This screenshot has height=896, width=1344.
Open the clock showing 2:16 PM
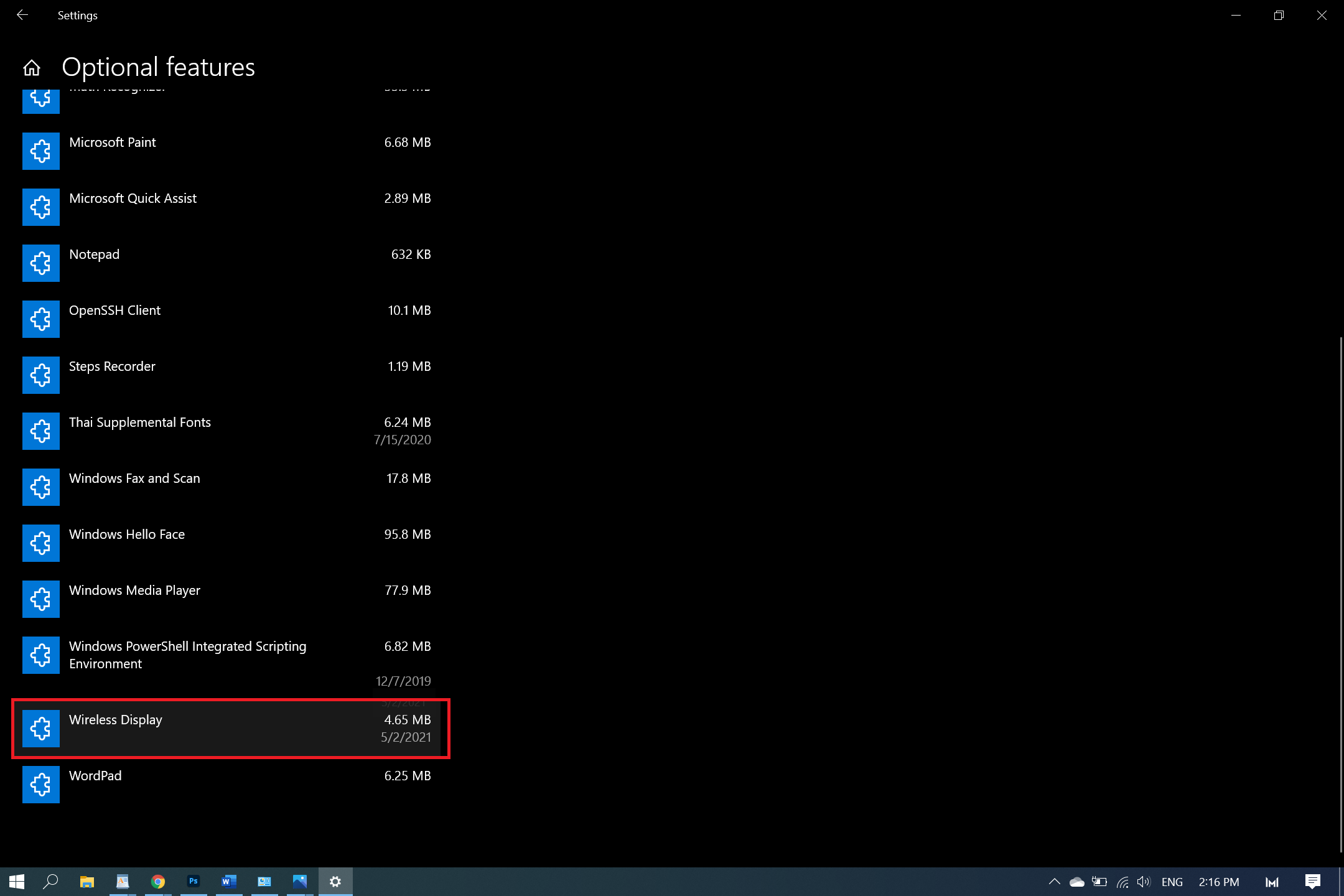(x=1219, y=882)
